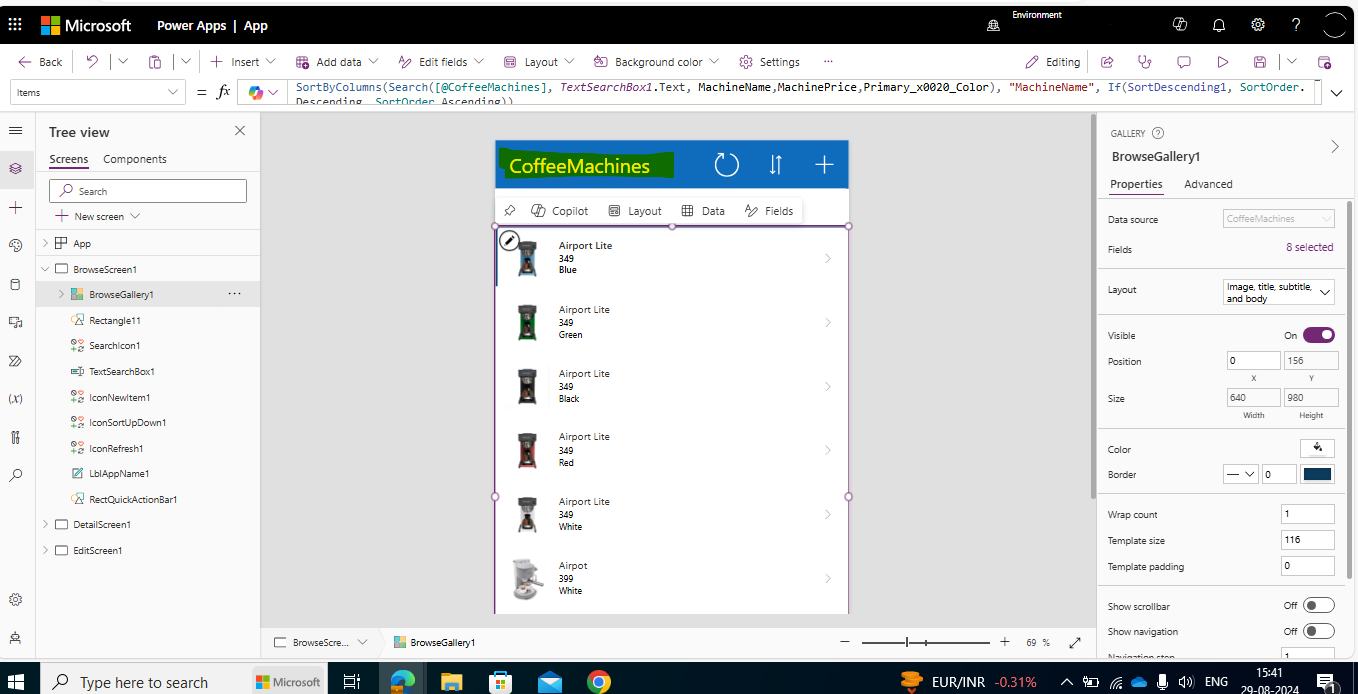This screenshot has height=694, width=1358.
Task: Open the more options ellipsis for BrowseGallery1
Action: 234,294
